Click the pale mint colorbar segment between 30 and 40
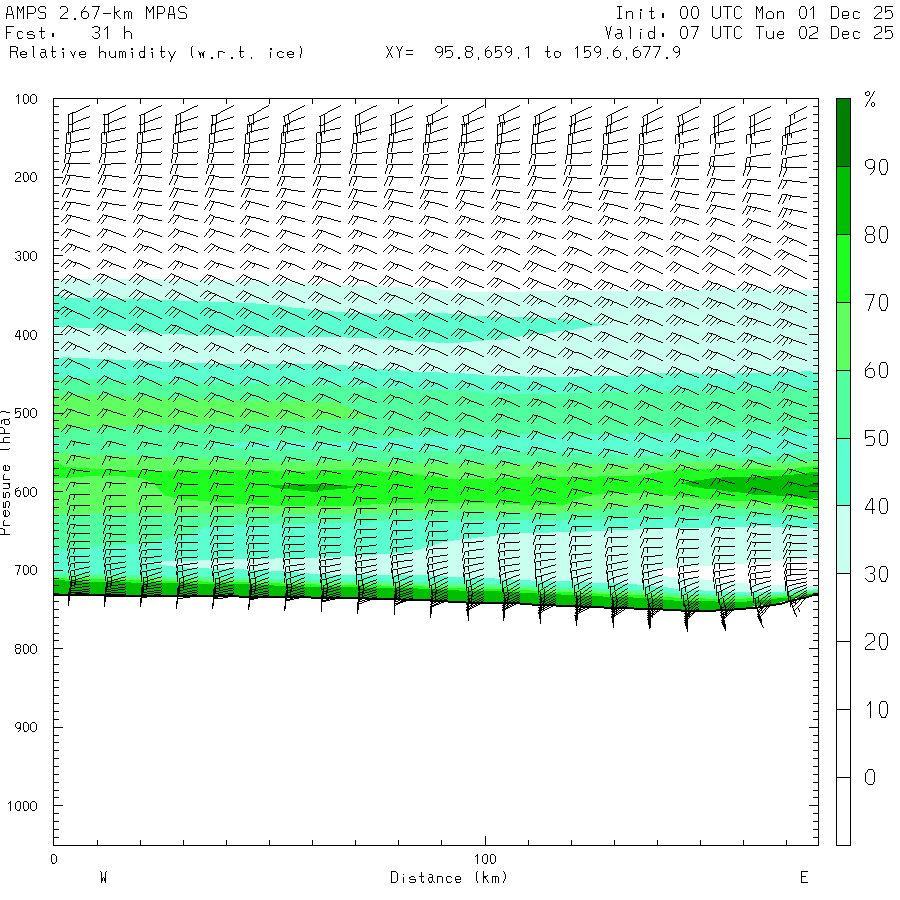This screenshot has width=900, height=900. 843,540
